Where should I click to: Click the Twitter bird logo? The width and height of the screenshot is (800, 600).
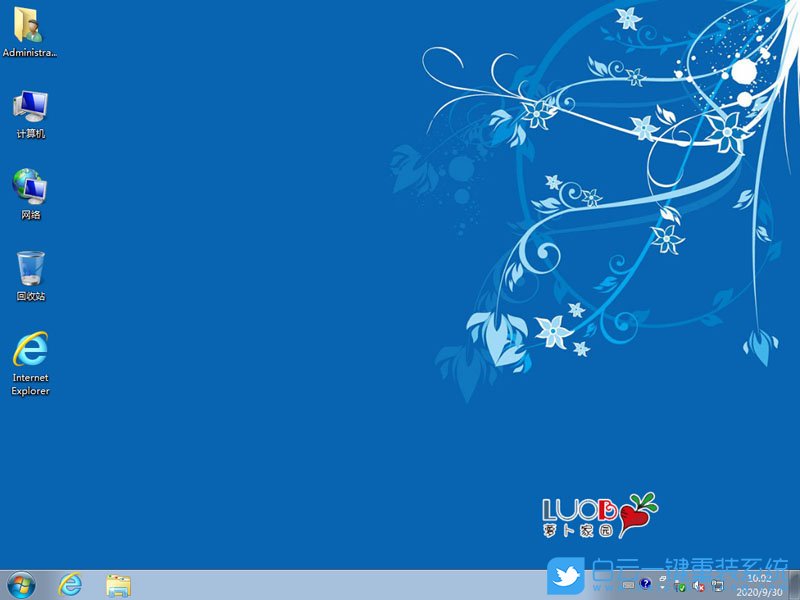point(565,576)
